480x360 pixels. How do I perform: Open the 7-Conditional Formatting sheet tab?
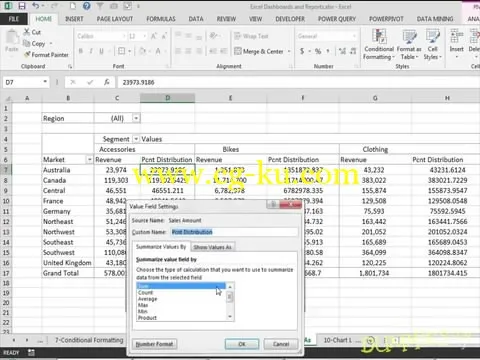coord(89,340)
